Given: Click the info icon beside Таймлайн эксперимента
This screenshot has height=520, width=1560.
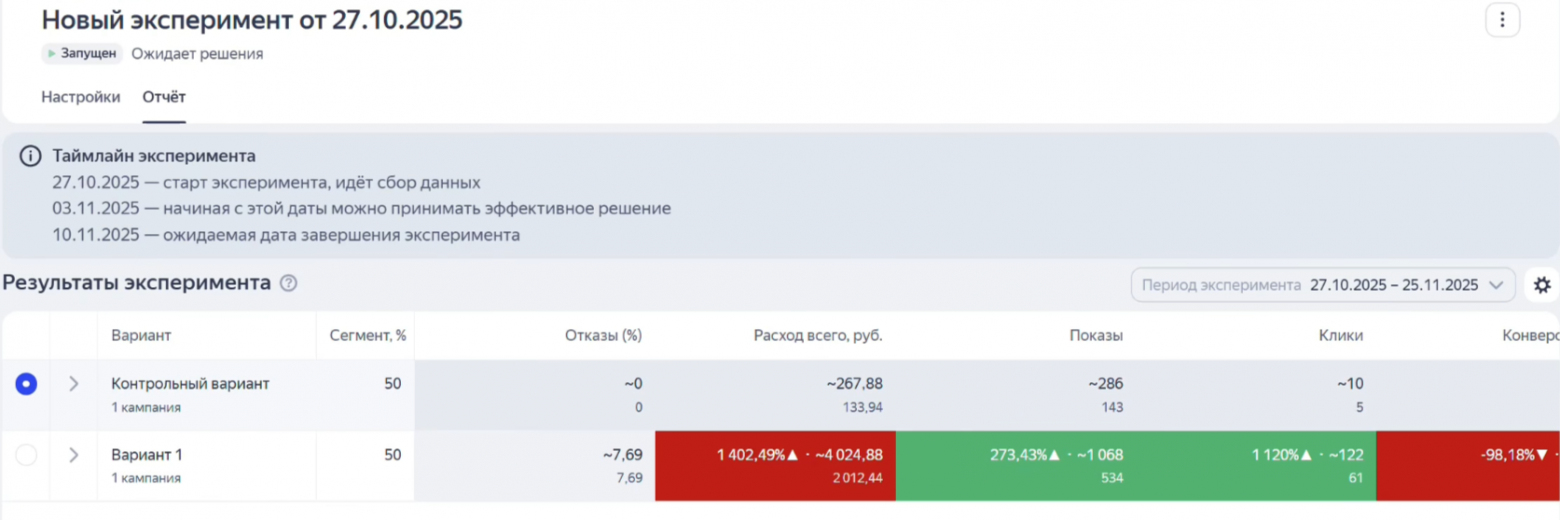Looking at the screenshot, I should coord(32,156).
